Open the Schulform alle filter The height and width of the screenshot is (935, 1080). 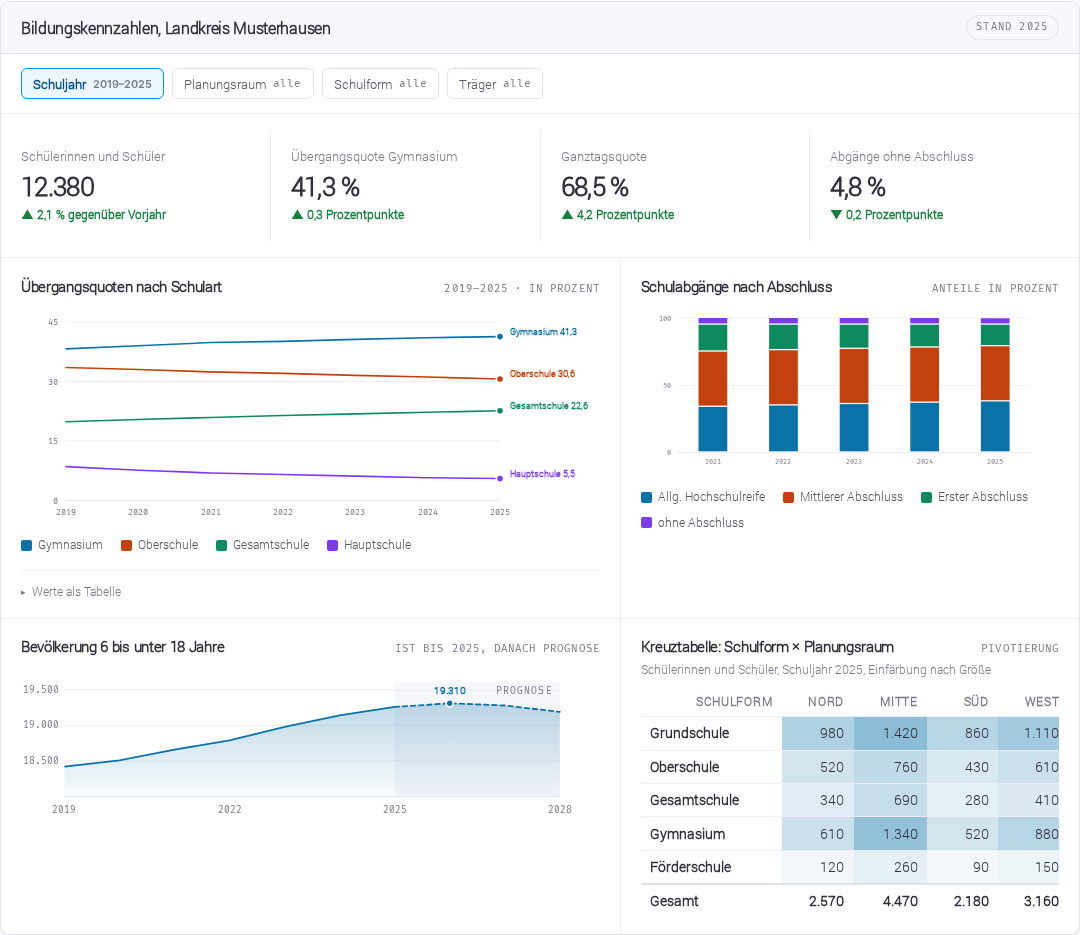tap(380, 83)
